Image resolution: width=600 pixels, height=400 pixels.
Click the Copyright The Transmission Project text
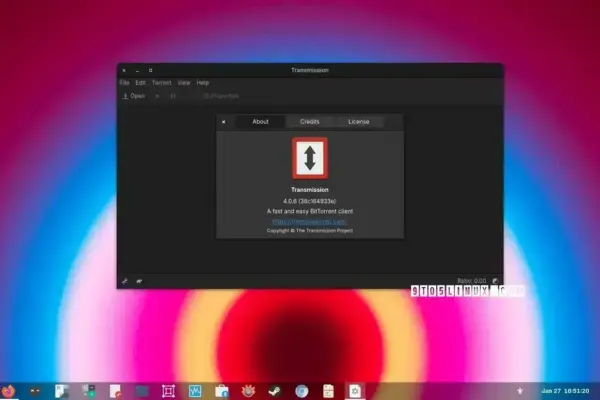point(310,230)
